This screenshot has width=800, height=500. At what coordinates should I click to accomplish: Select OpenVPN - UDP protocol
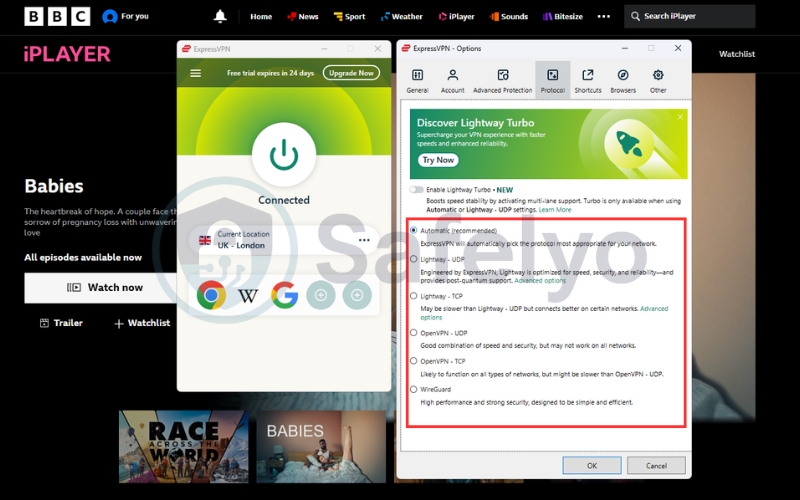pos(414,333)
